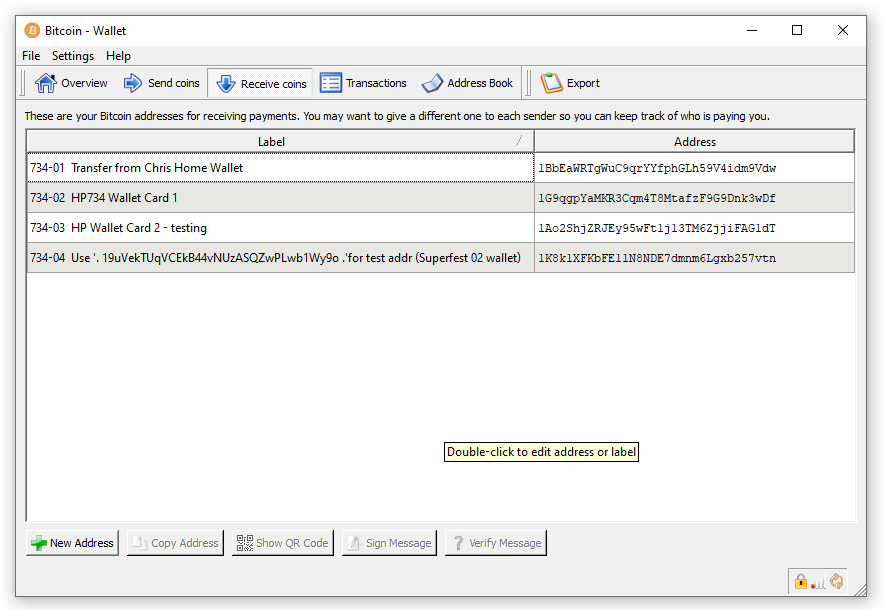Select the Receive coins toolbar tab

[260, 83]
